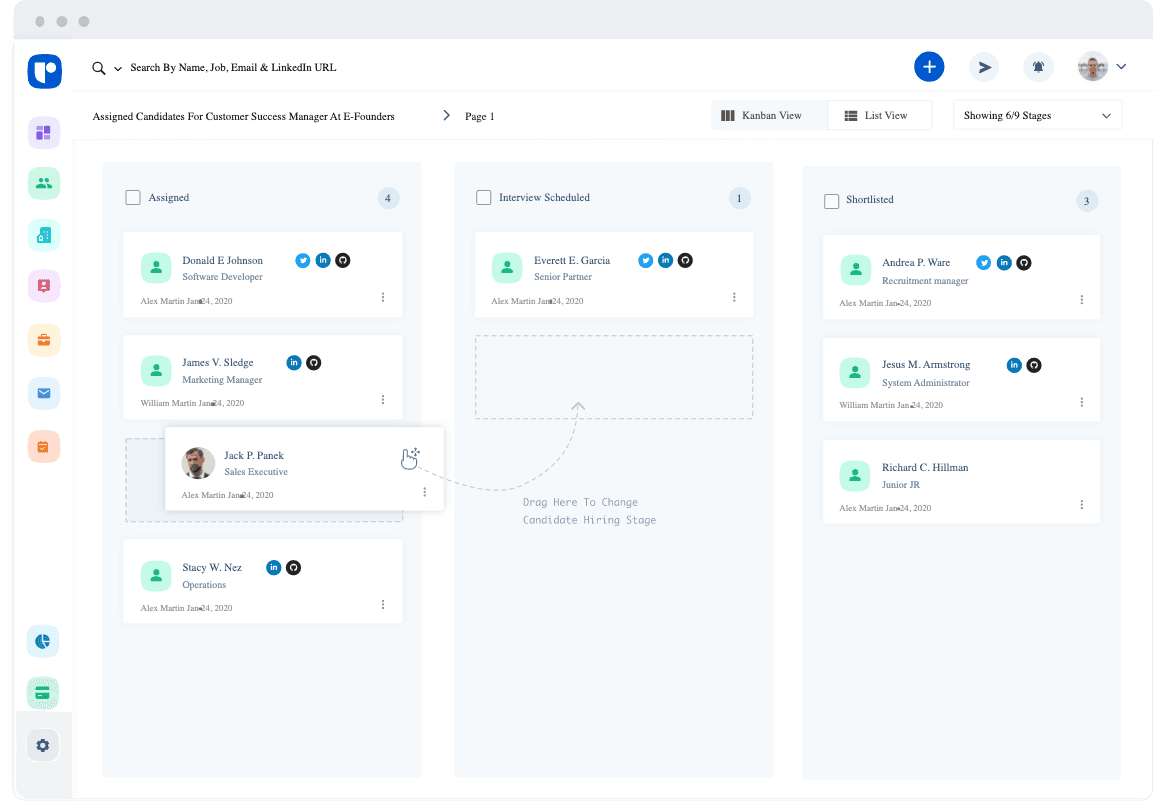Image resolution: width=1158 pixels, height=811 pixels.
Task: Check the Shortlisted column checkbox
Action: (x=831, y=201)
